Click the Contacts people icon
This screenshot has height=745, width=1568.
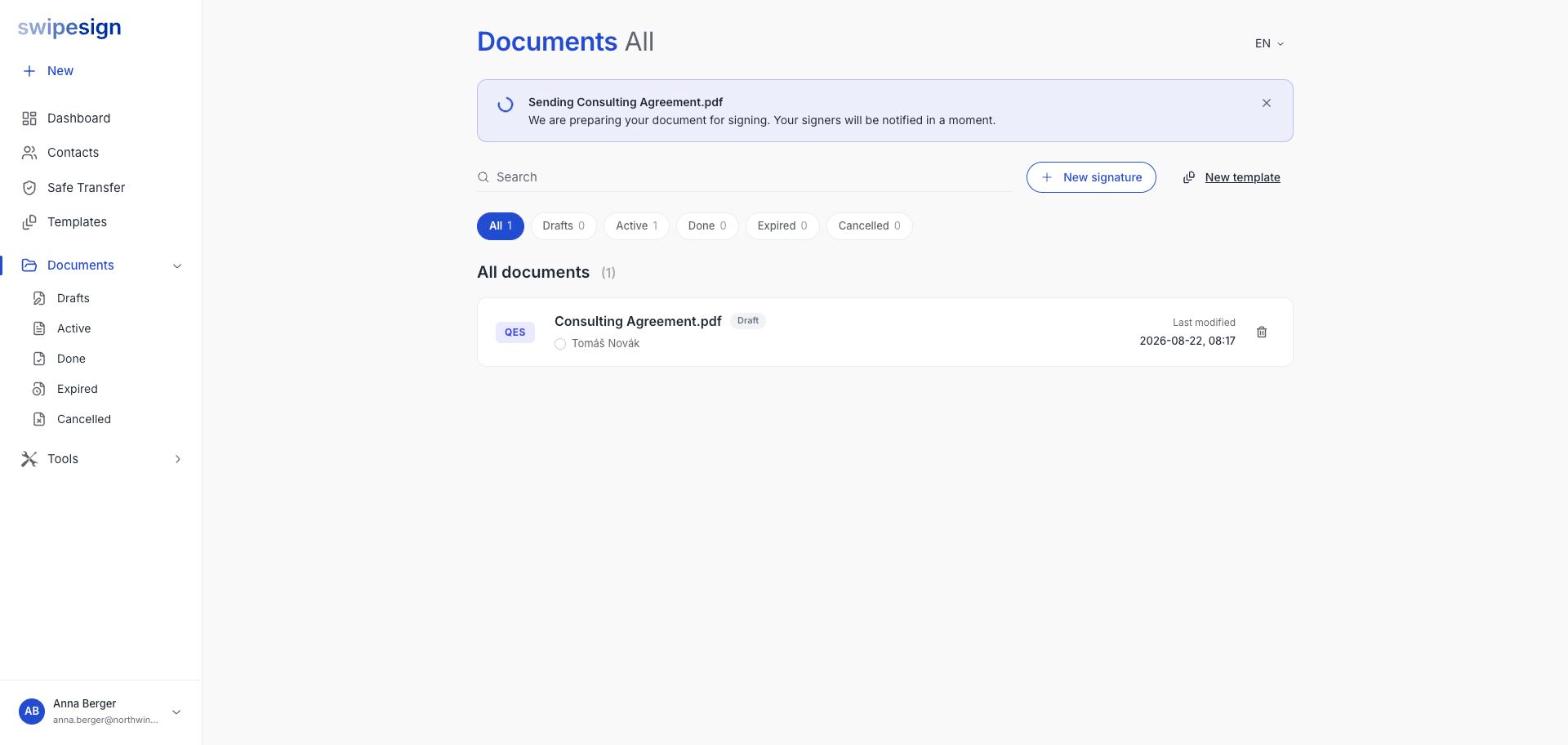point(29,153)
